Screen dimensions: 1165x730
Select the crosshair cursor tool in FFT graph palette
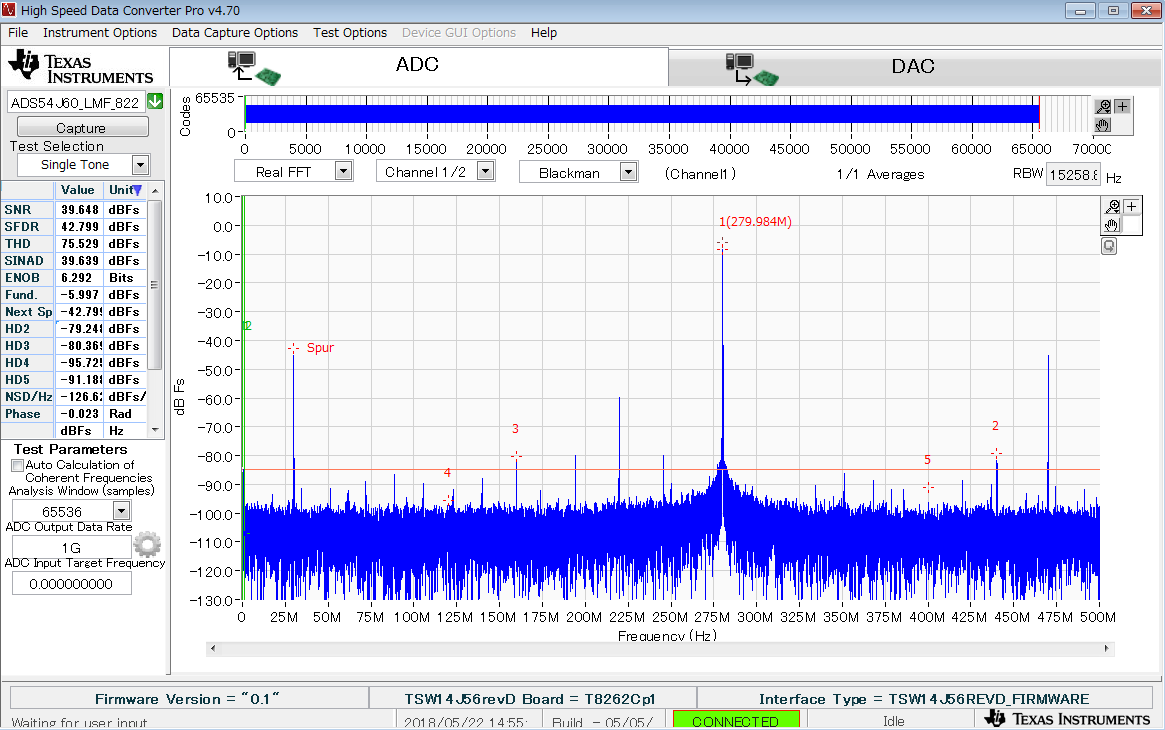pos(1131,206)
